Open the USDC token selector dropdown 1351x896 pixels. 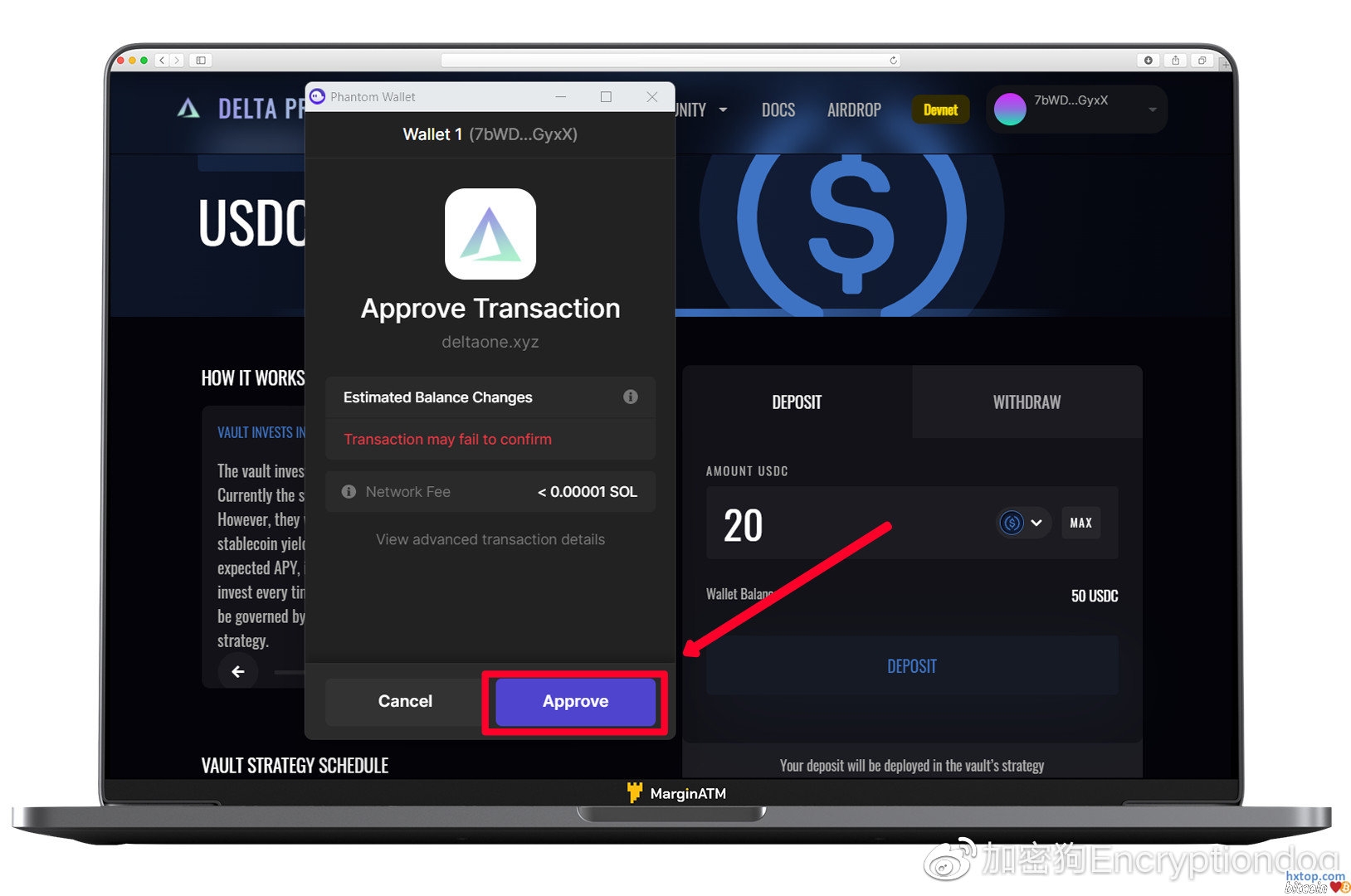click(1023, 523)
